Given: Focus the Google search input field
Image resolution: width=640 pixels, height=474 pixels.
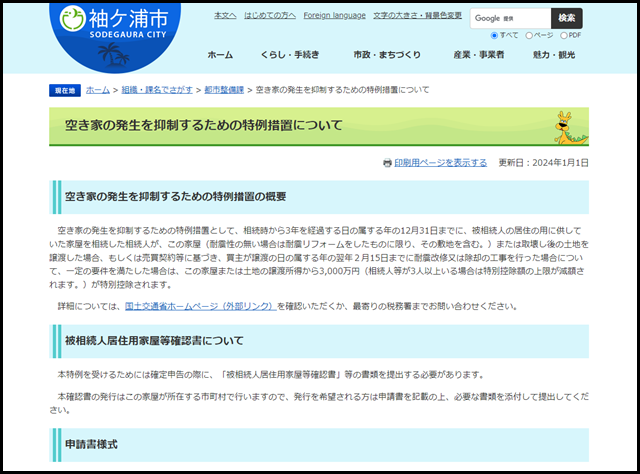Looking at the screenshot, I should click(511, 18).
